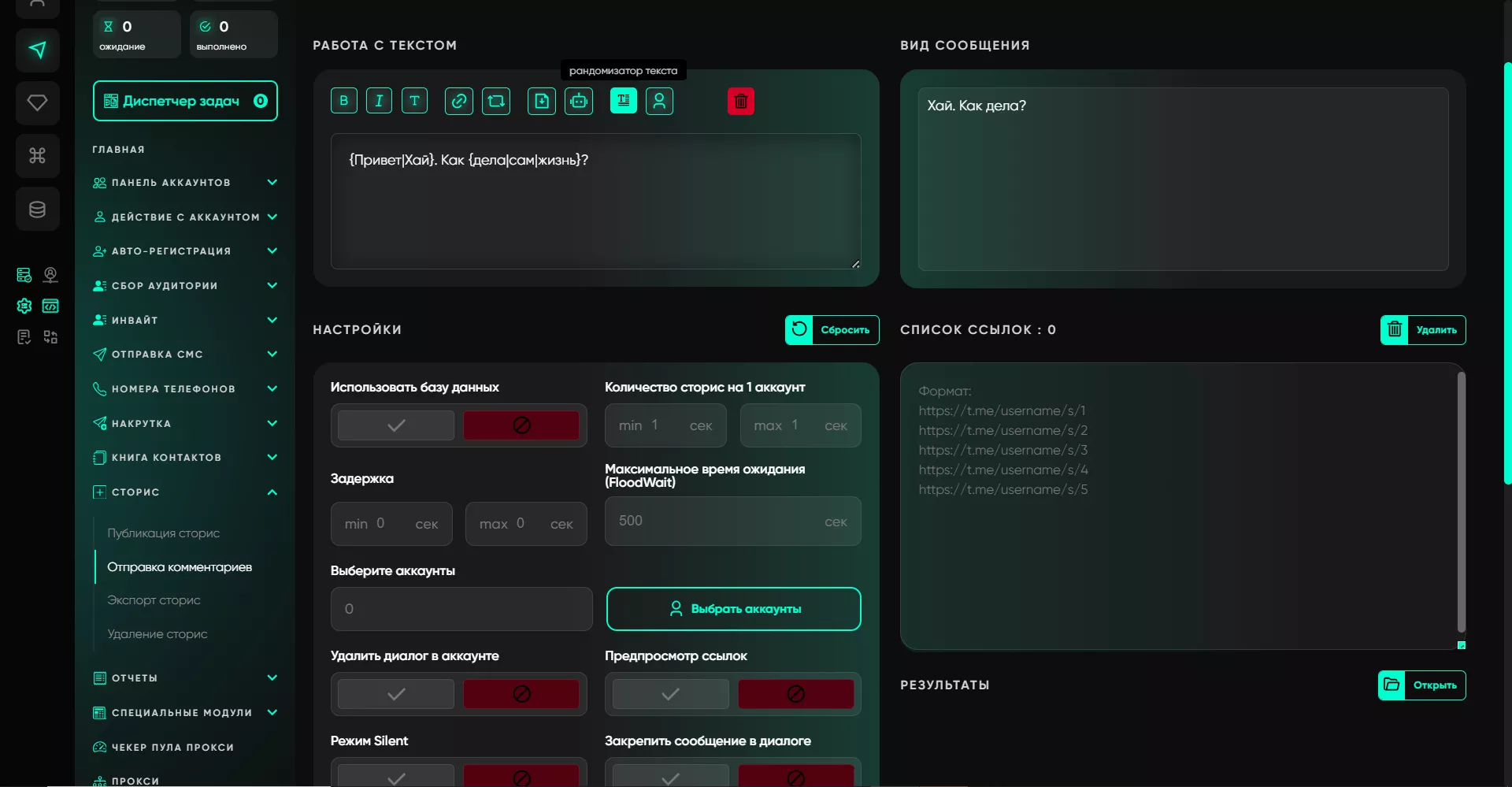
Task: Click the person icon in text toolbar
Action: coord(659,101)
